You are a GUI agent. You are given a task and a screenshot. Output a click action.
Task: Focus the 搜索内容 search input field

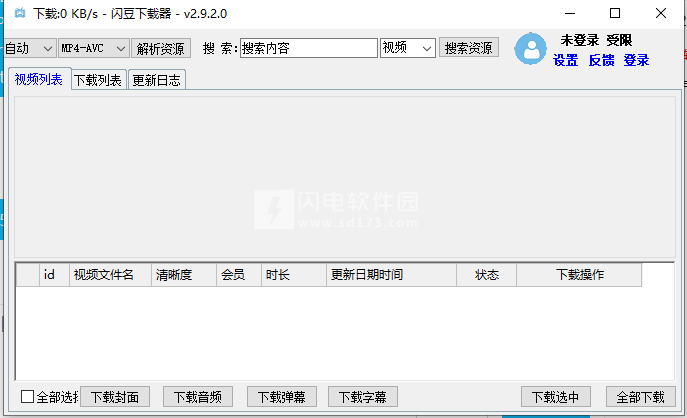[x=308, y=48]
